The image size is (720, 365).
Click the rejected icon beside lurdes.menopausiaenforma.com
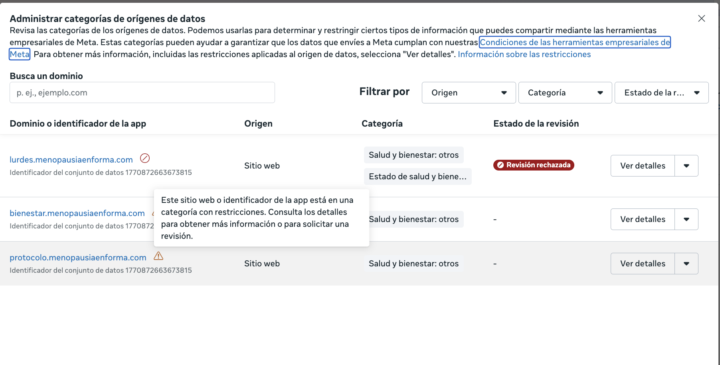(145, 158)
